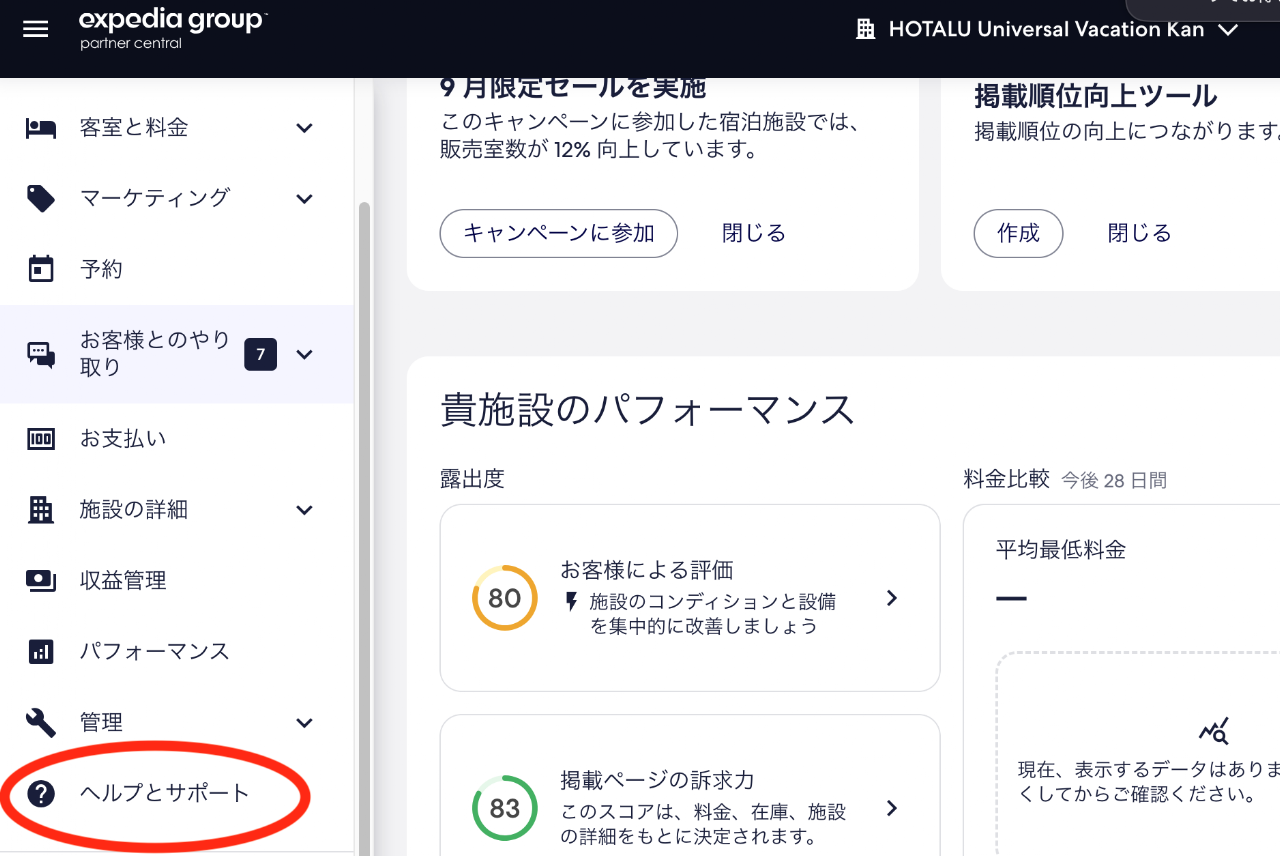Expand the 施設の詳細 submenu chevron
Screen dimensions: 1280x856
pyautogui.click(x=305, y=510)
